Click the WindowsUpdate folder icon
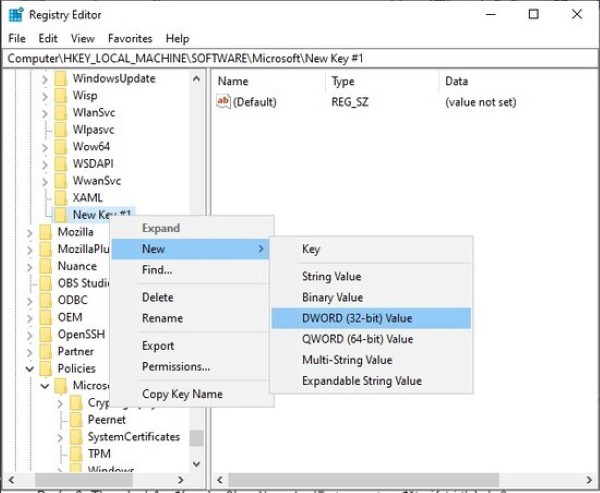 click(x=60, y=79)
